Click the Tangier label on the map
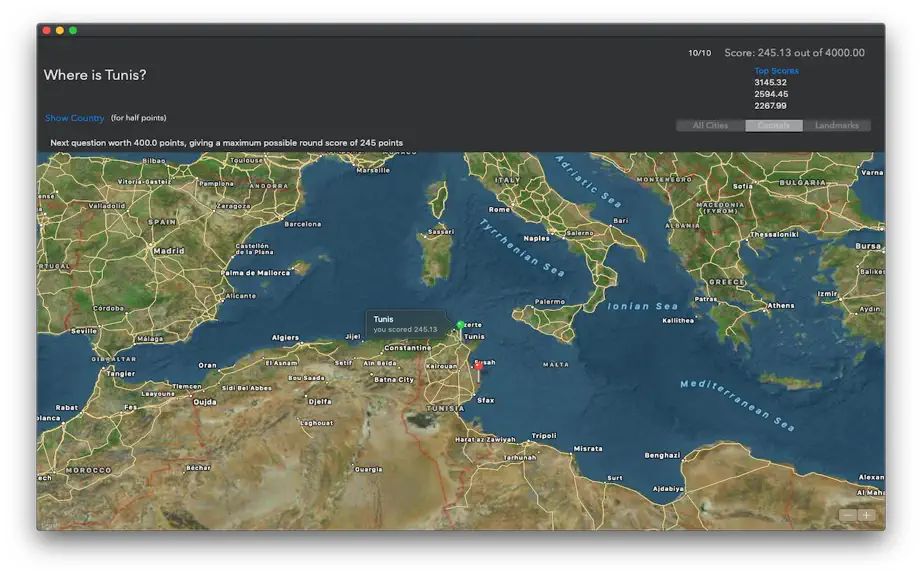The height and width of the screenshot is (576, 922). point(121,373)
